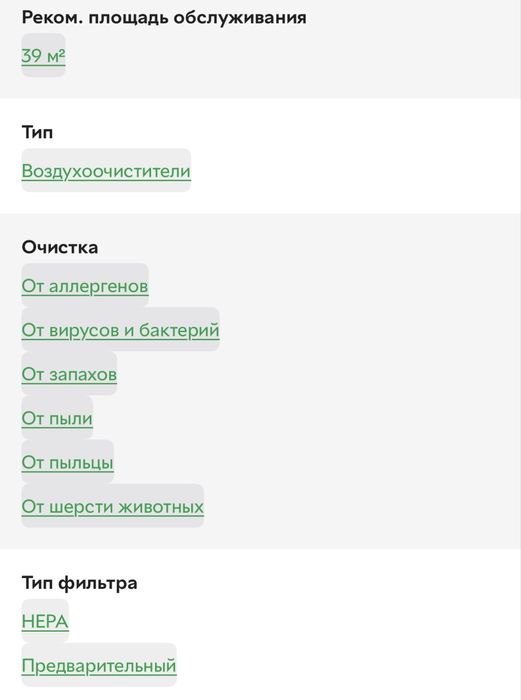Follow the От пыльцы link

click(67, 462)
